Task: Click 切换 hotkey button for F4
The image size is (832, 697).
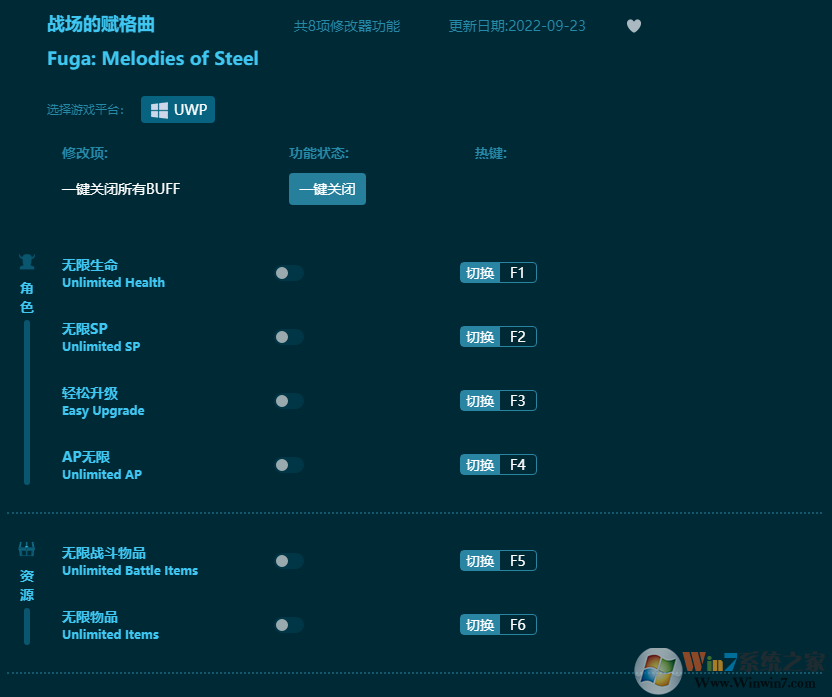Action: [x=480, y=465]
